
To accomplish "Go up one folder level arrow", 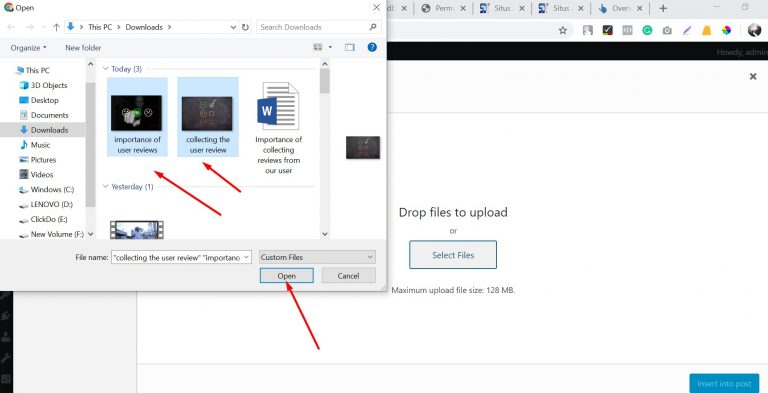I will [x=56, y=27].
